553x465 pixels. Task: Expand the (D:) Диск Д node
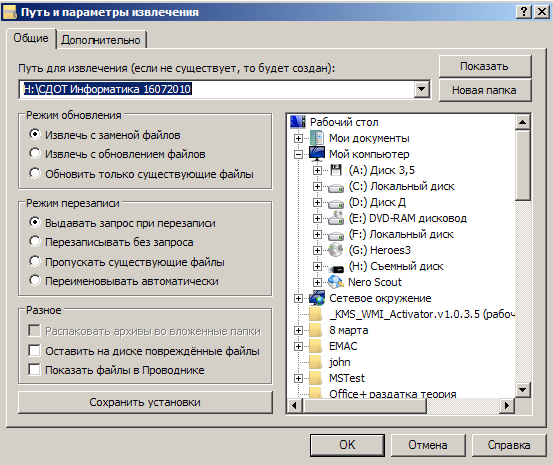click(x=317, y=202)
